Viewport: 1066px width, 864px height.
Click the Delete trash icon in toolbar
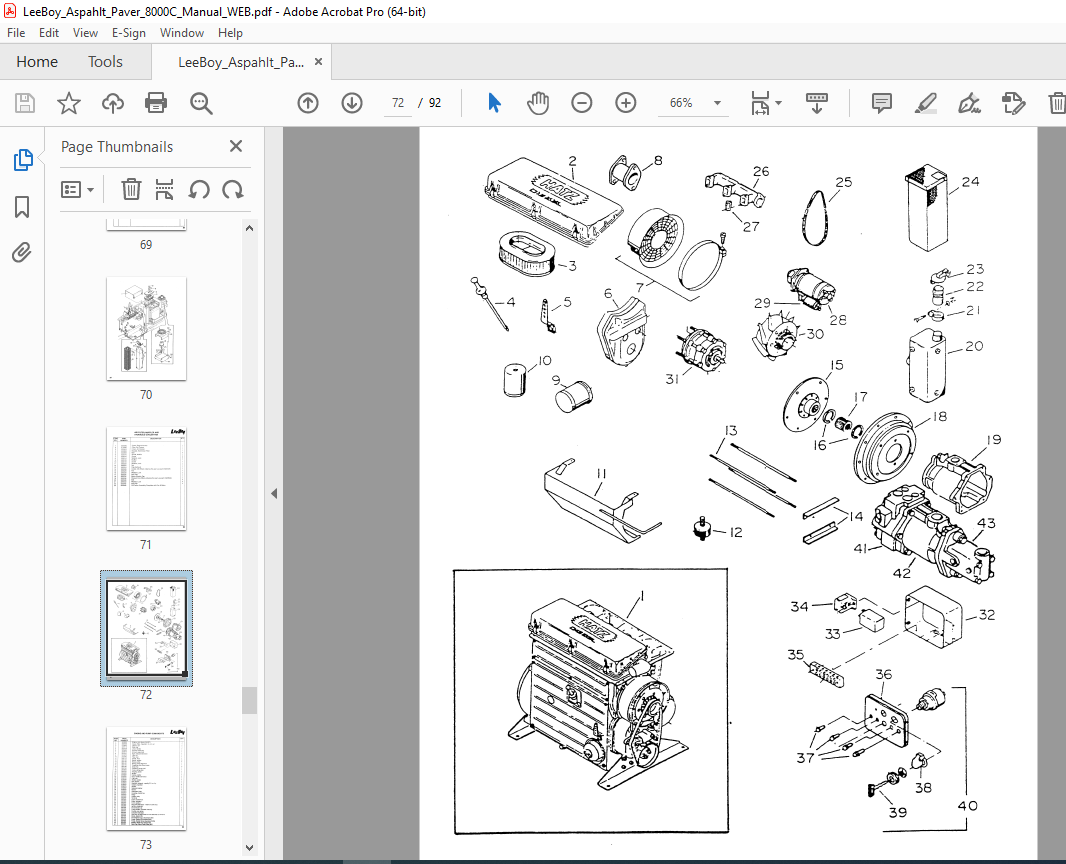[x=1056, y=103]
